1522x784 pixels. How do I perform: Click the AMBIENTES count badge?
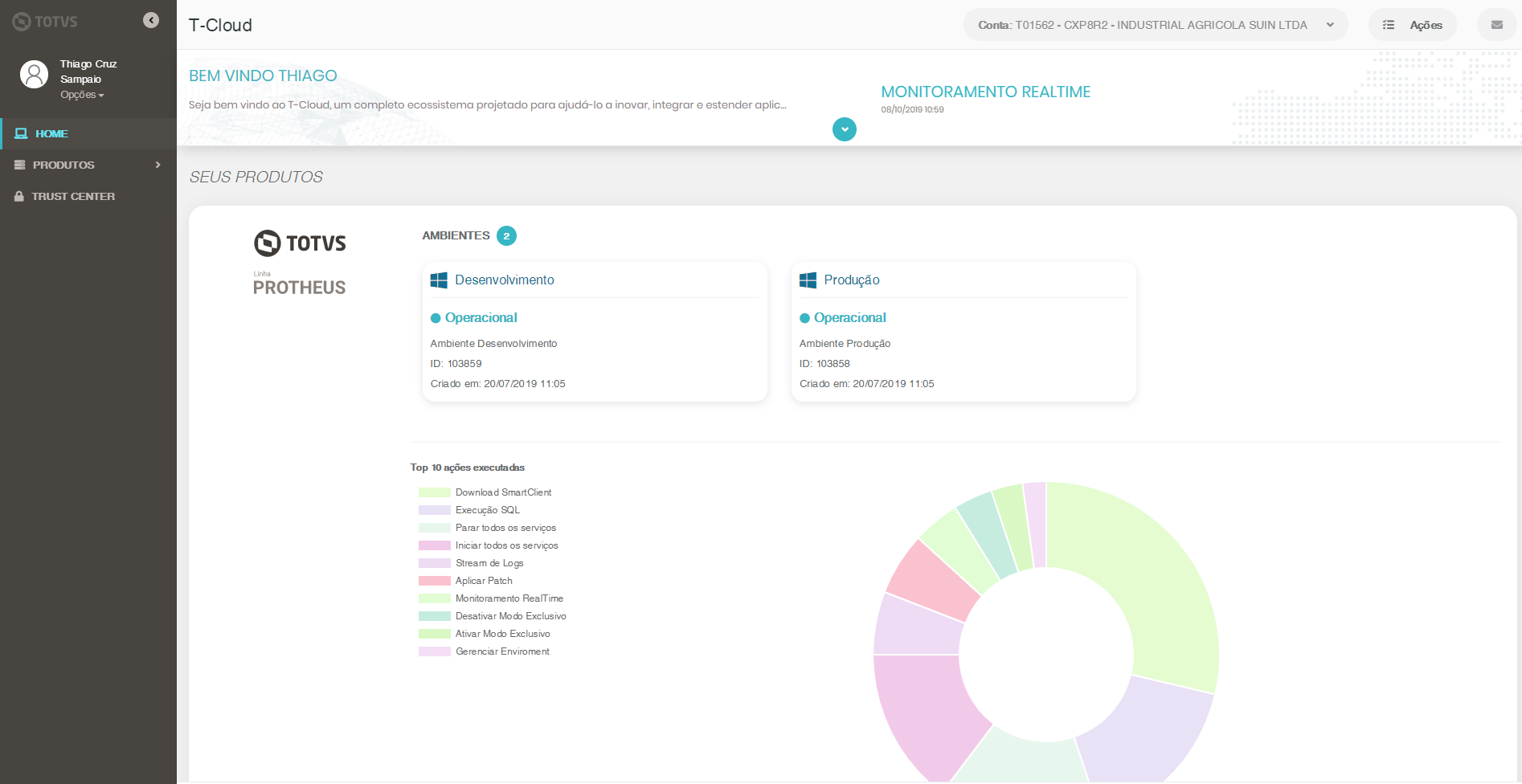(x=506, y=236)
